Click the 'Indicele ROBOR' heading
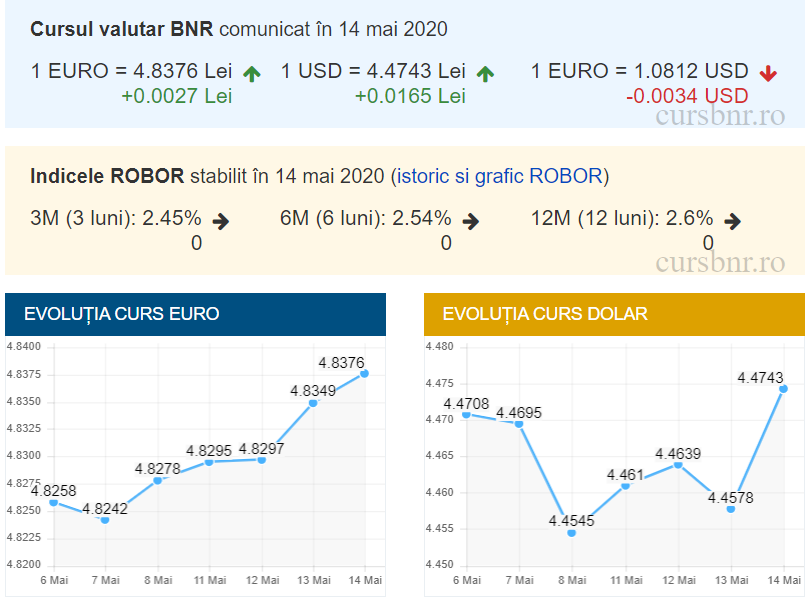Image resolution: width=807 pixels, height=601 pixels. click(x=107, y=177)
